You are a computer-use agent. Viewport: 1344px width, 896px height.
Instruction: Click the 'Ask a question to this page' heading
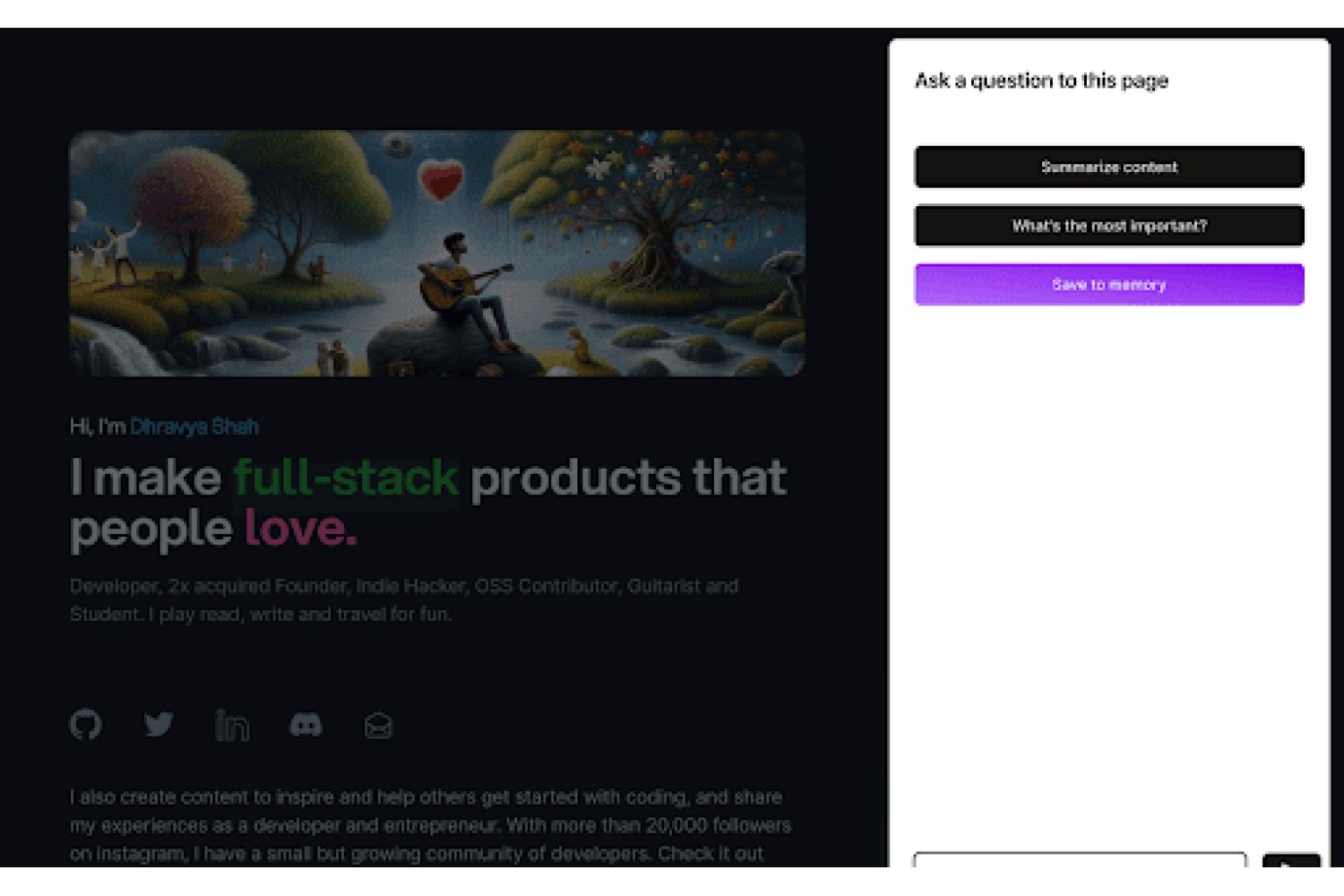(1041, 81)
